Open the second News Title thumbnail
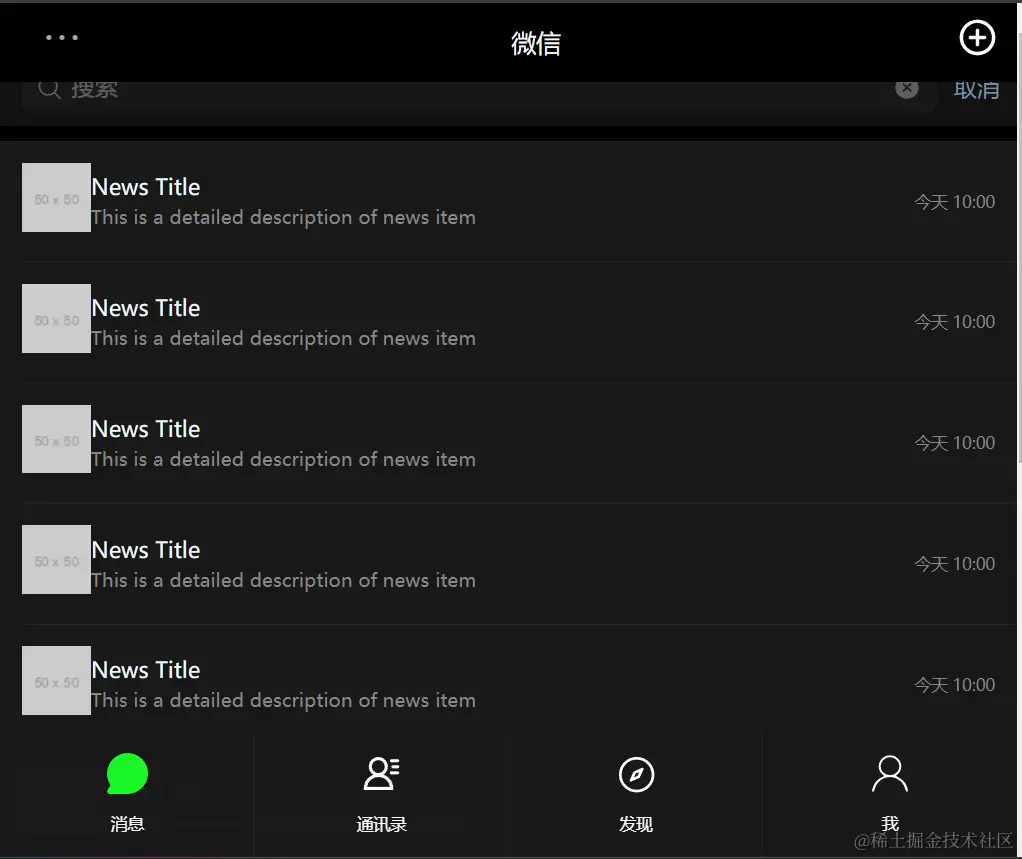The height and width of the screenshot is (859, 1022). point(56,319)
